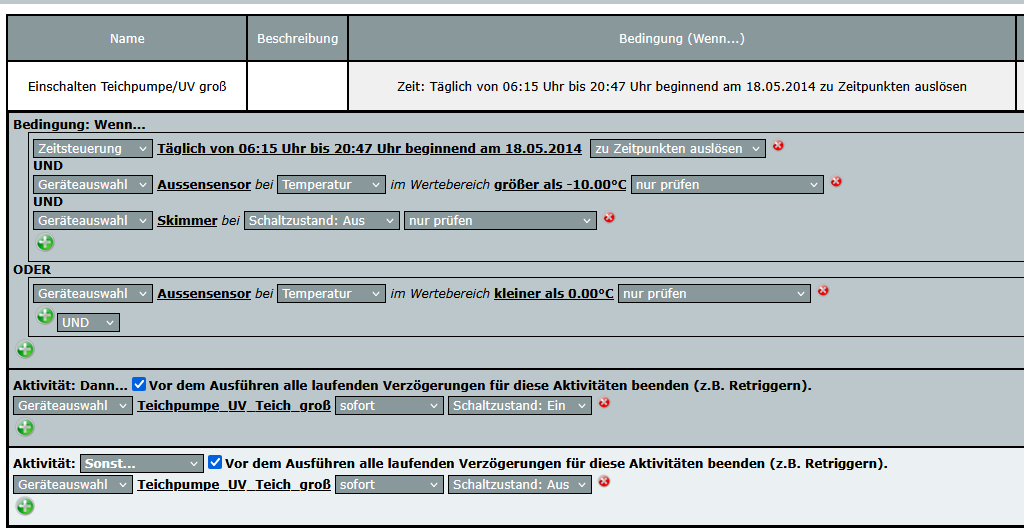Click the empty Beschreibung cell of the program row
This screenshot has height=531, width=1024.
[x=298, y=86]
